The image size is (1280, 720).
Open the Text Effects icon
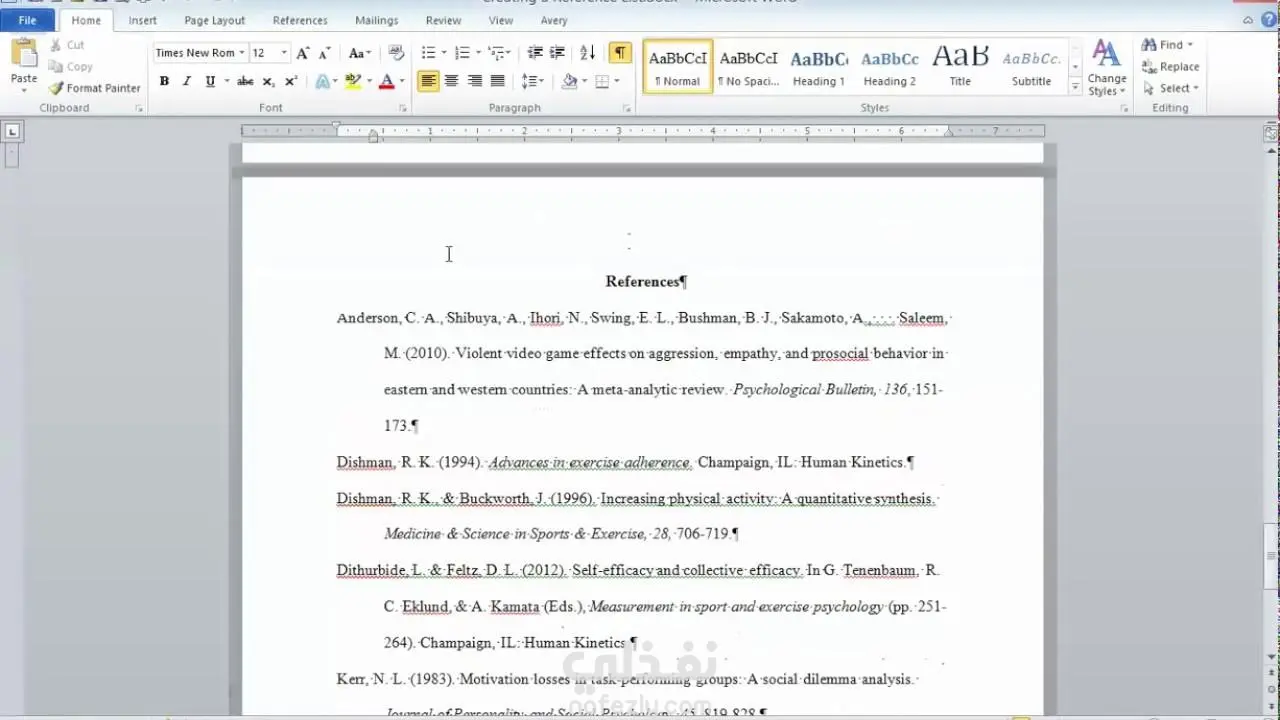click(323, 81)
